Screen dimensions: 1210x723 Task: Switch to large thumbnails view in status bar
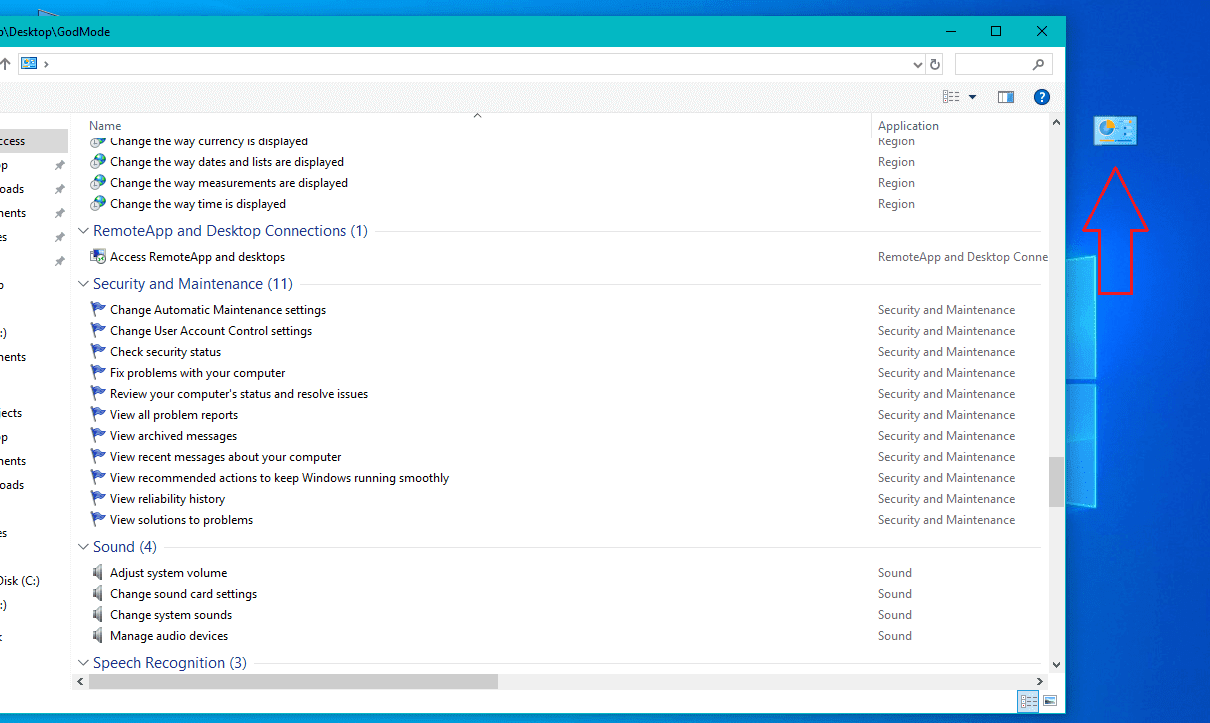point(1049,701)
